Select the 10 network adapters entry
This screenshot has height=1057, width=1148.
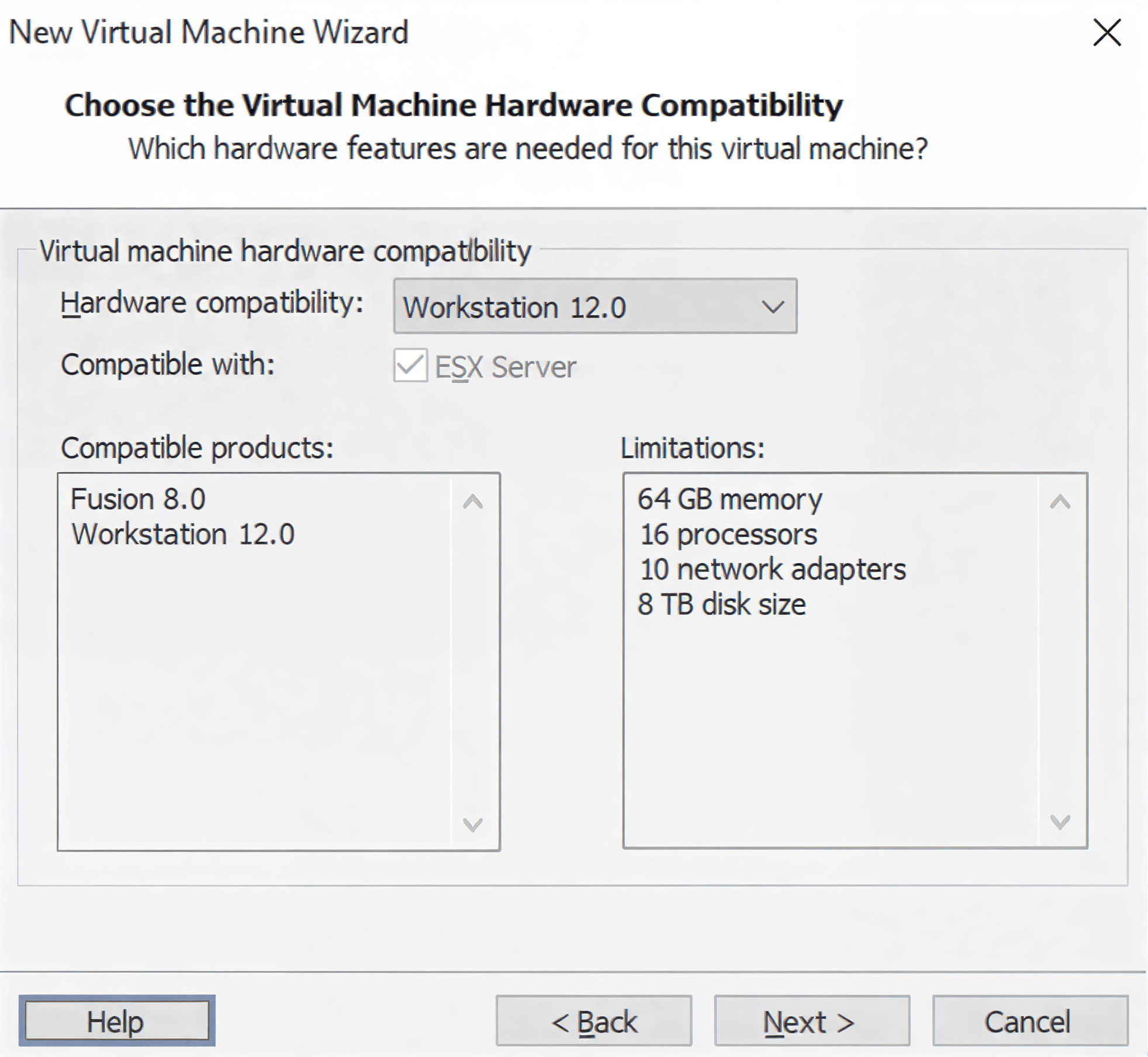tap(773, 569)
